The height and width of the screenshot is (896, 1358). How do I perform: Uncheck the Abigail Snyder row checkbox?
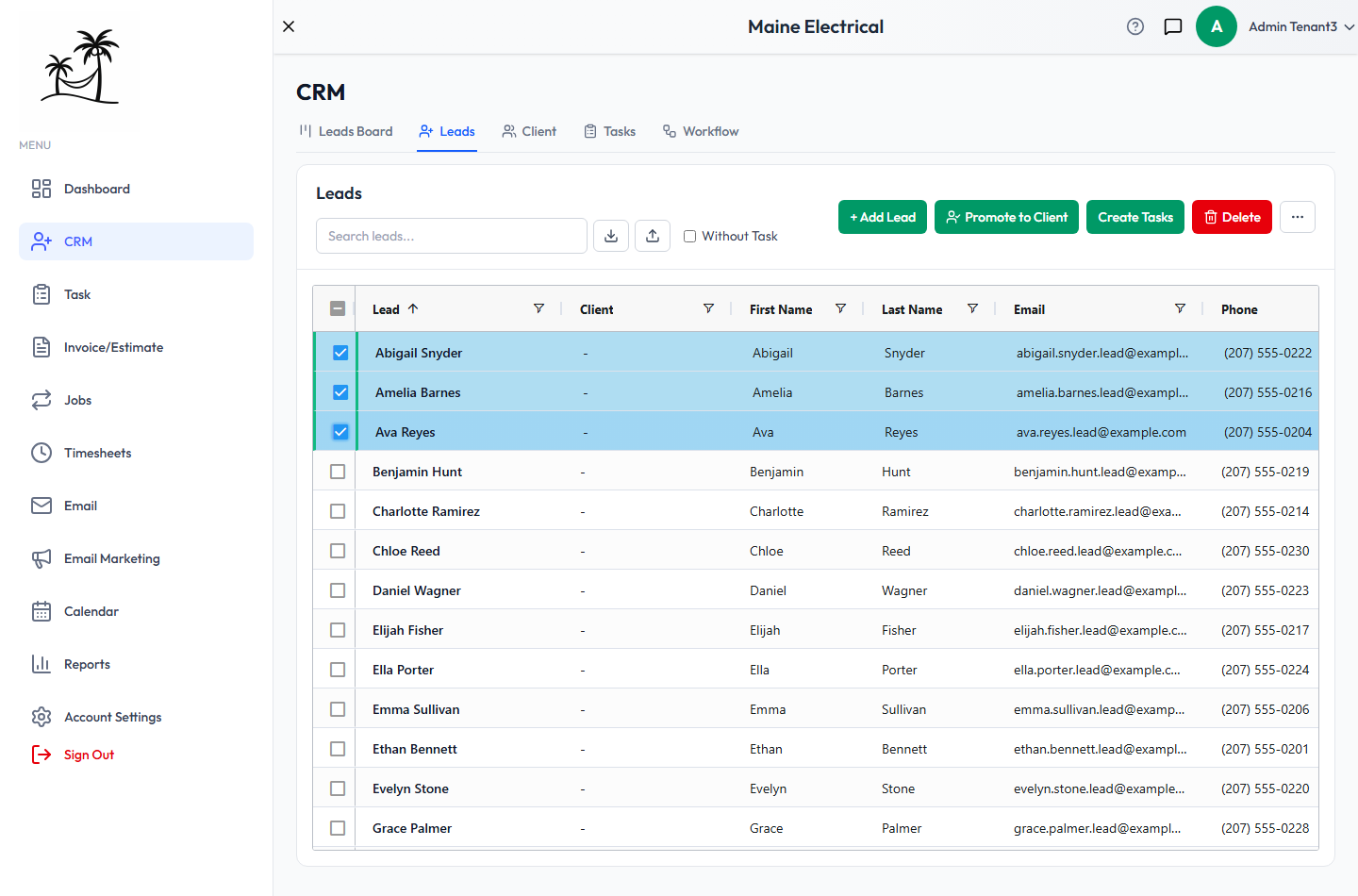click(340, 353)
